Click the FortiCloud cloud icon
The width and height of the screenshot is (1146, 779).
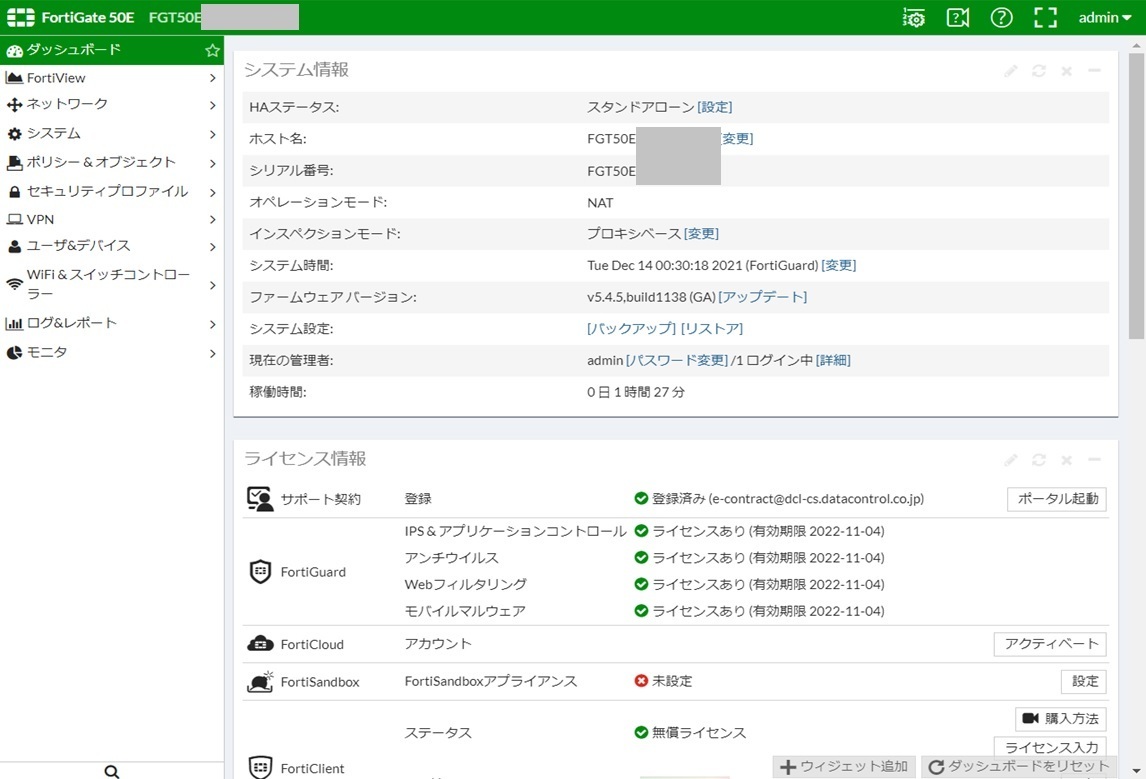[260, 644]
